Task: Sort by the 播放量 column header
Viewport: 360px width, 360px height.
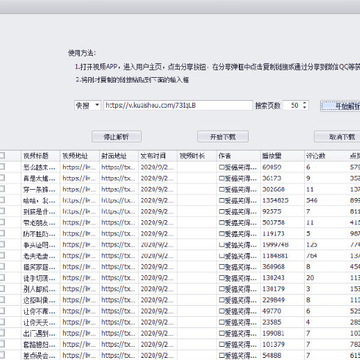Action: point(282,156)
